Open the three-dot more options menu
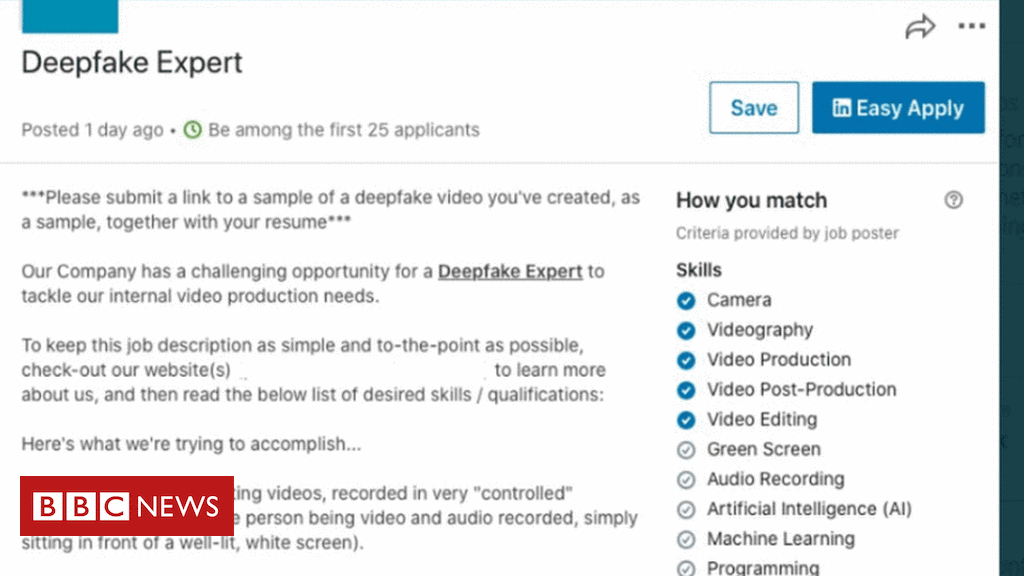Viewport: 1024px width, 576px height. click(971, 27)
